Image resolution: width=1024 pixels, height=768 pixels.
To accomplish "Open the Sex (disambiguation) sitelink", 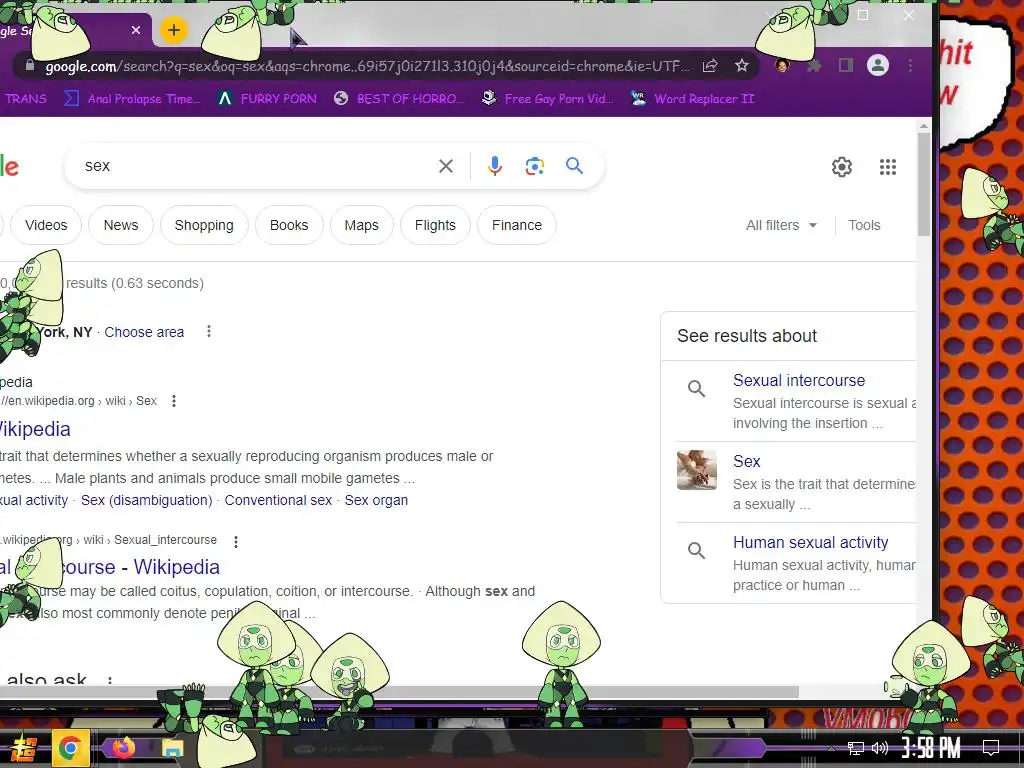I will point(146,500).
